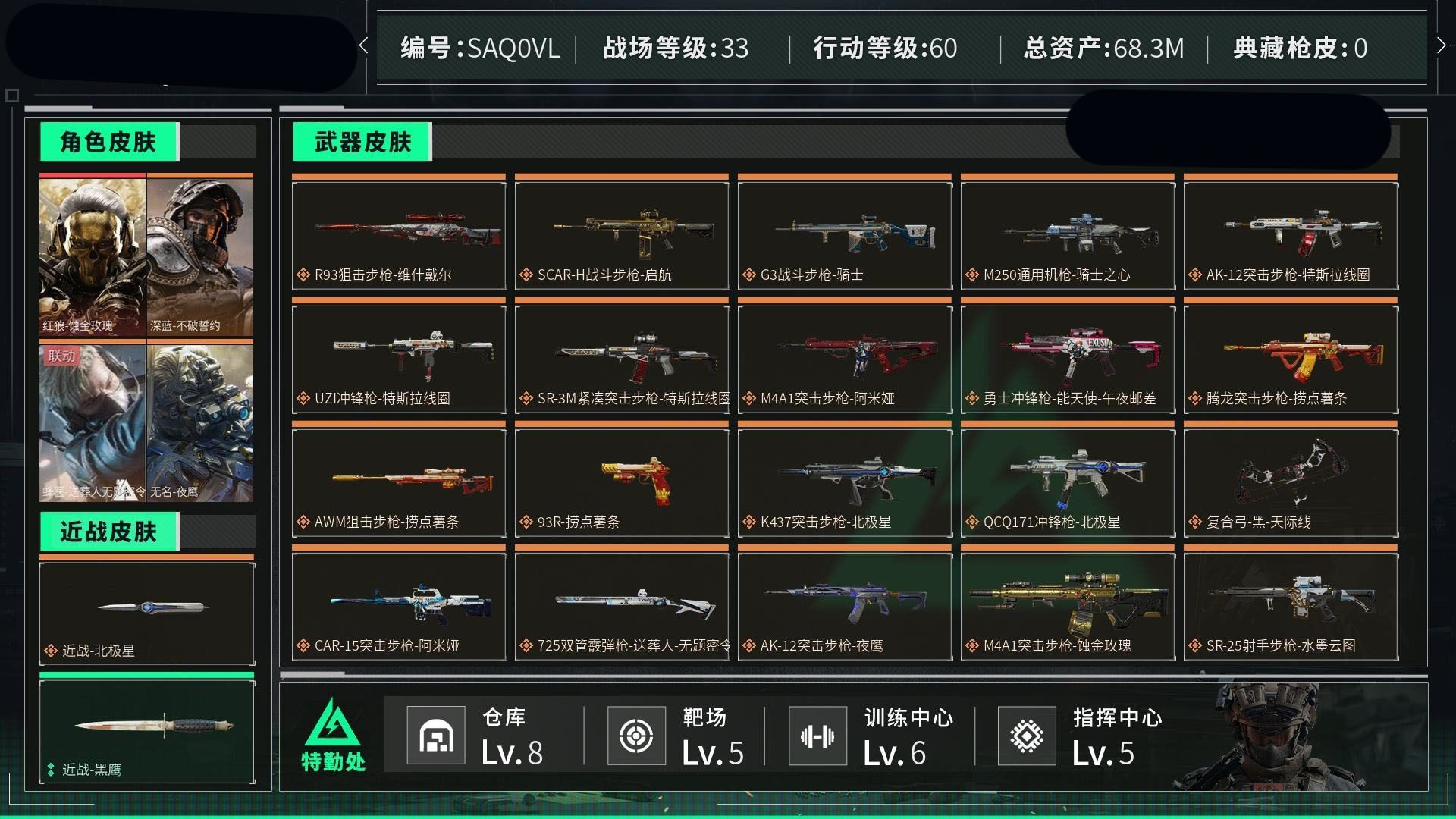Click the 指挥中心 command center icon
Image resolution: width=1456 pixels, height=819 pixels.
(1027, 735)
